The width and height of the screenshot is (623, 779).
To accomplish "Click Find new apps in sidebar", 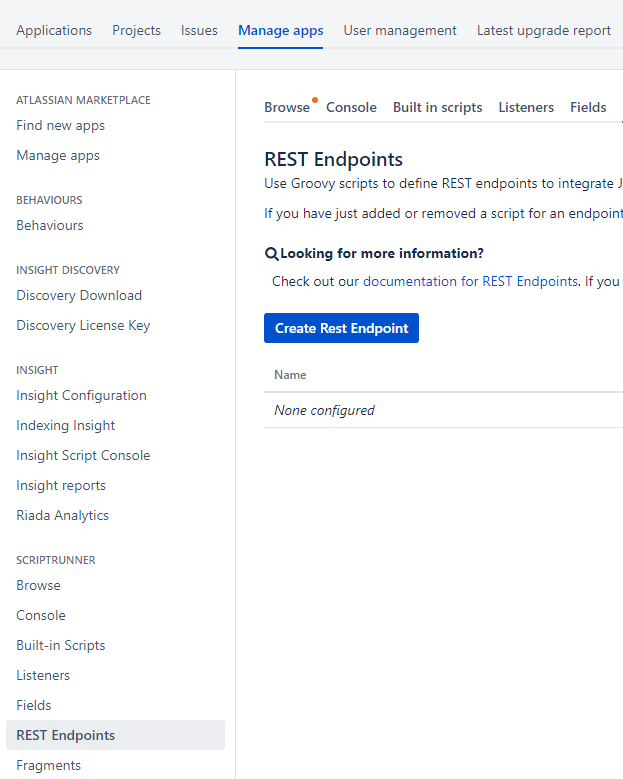I will point(60,126).
